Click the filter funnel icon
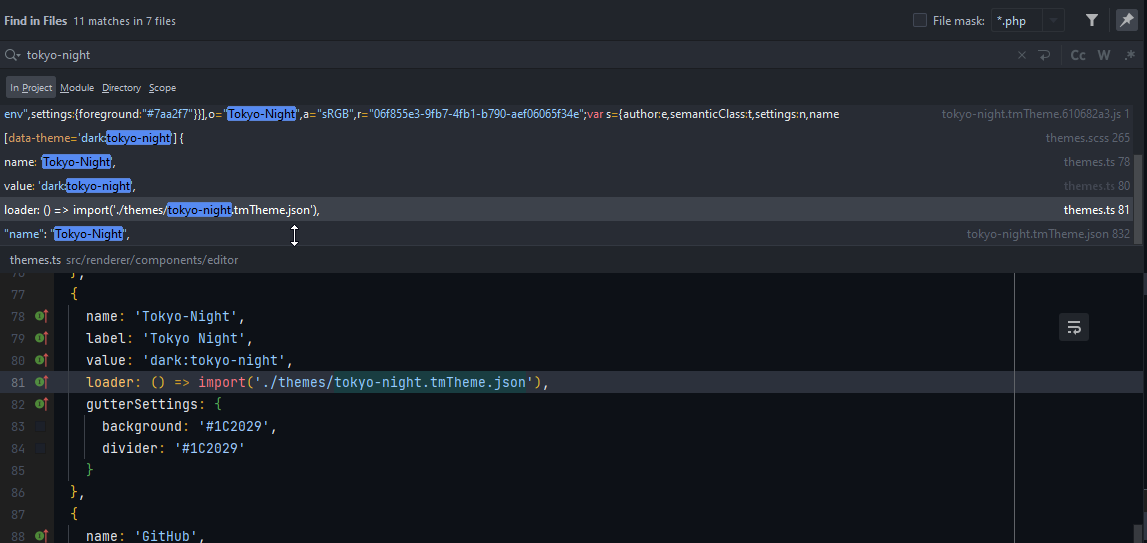 (x=1091, y=20)
